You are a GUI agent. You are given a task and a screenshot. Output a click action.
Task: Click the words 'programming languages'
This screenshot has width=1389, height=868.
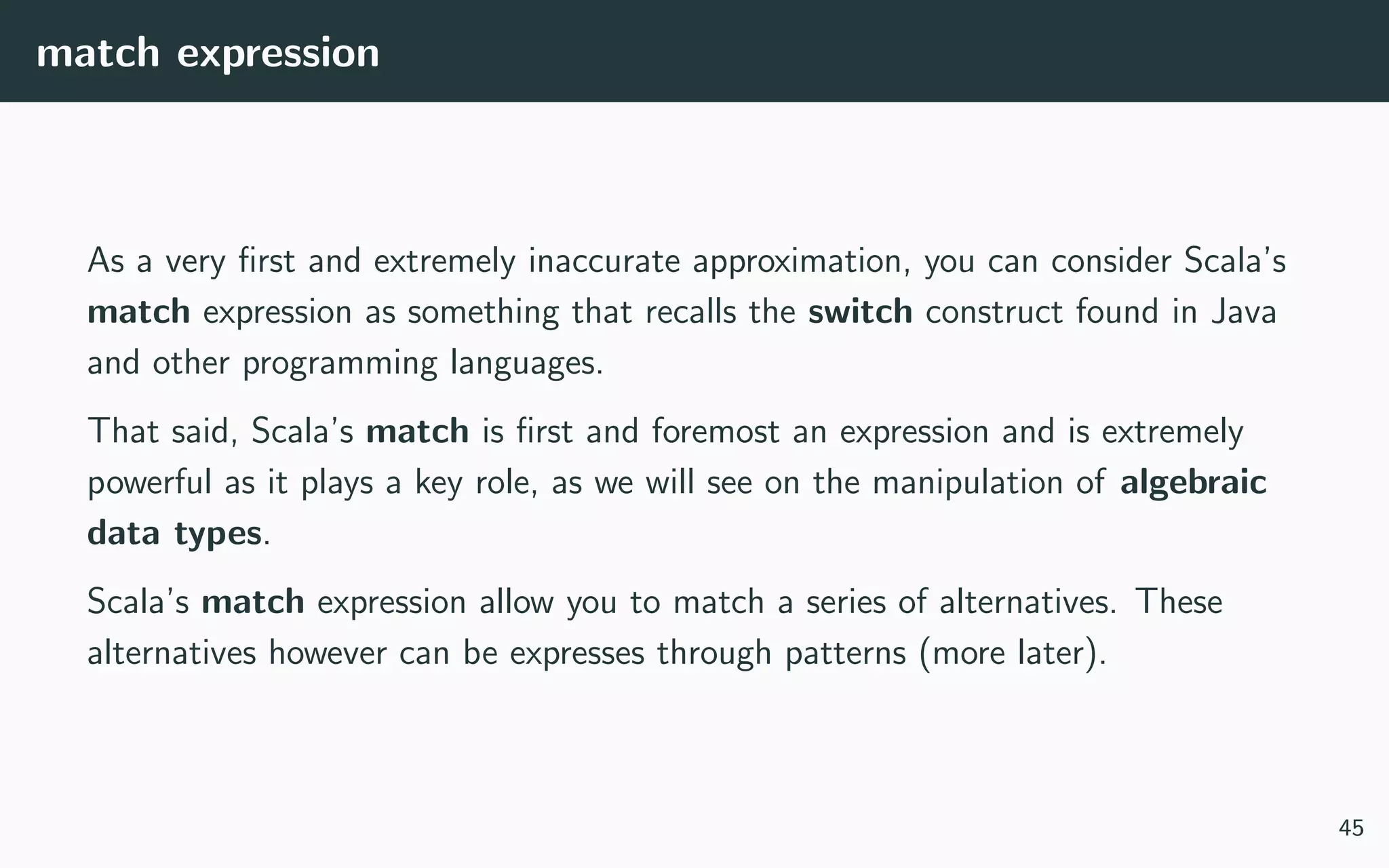[x=422, y=363]
